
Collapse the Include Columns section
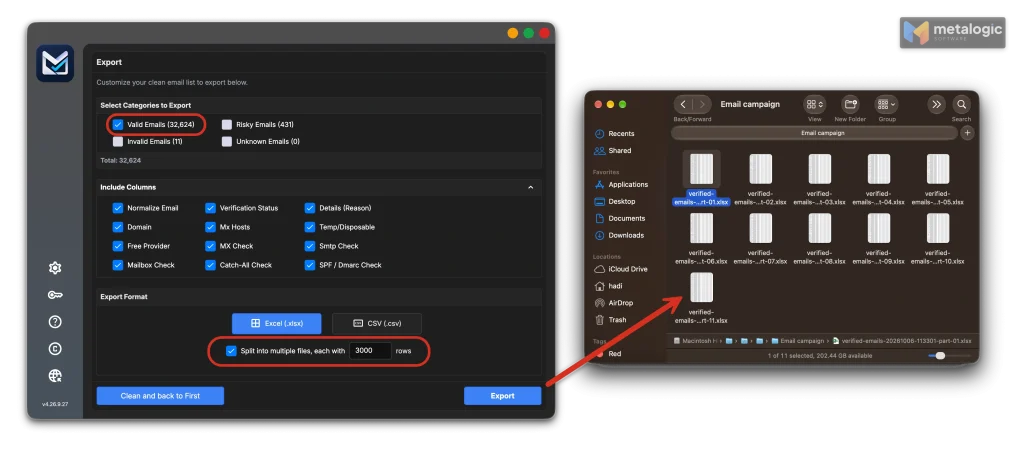point(530,187)
